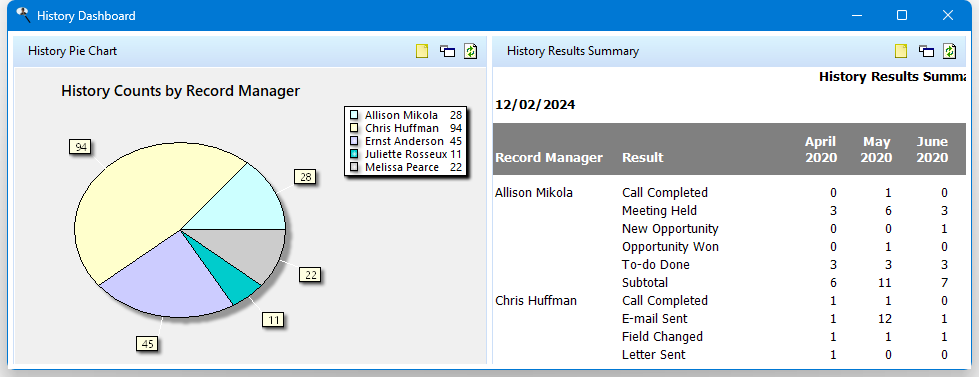Maximize the History Dashboard window
Image resolution: width=979 pixels, height=377 pixels.
click(902, 16)
